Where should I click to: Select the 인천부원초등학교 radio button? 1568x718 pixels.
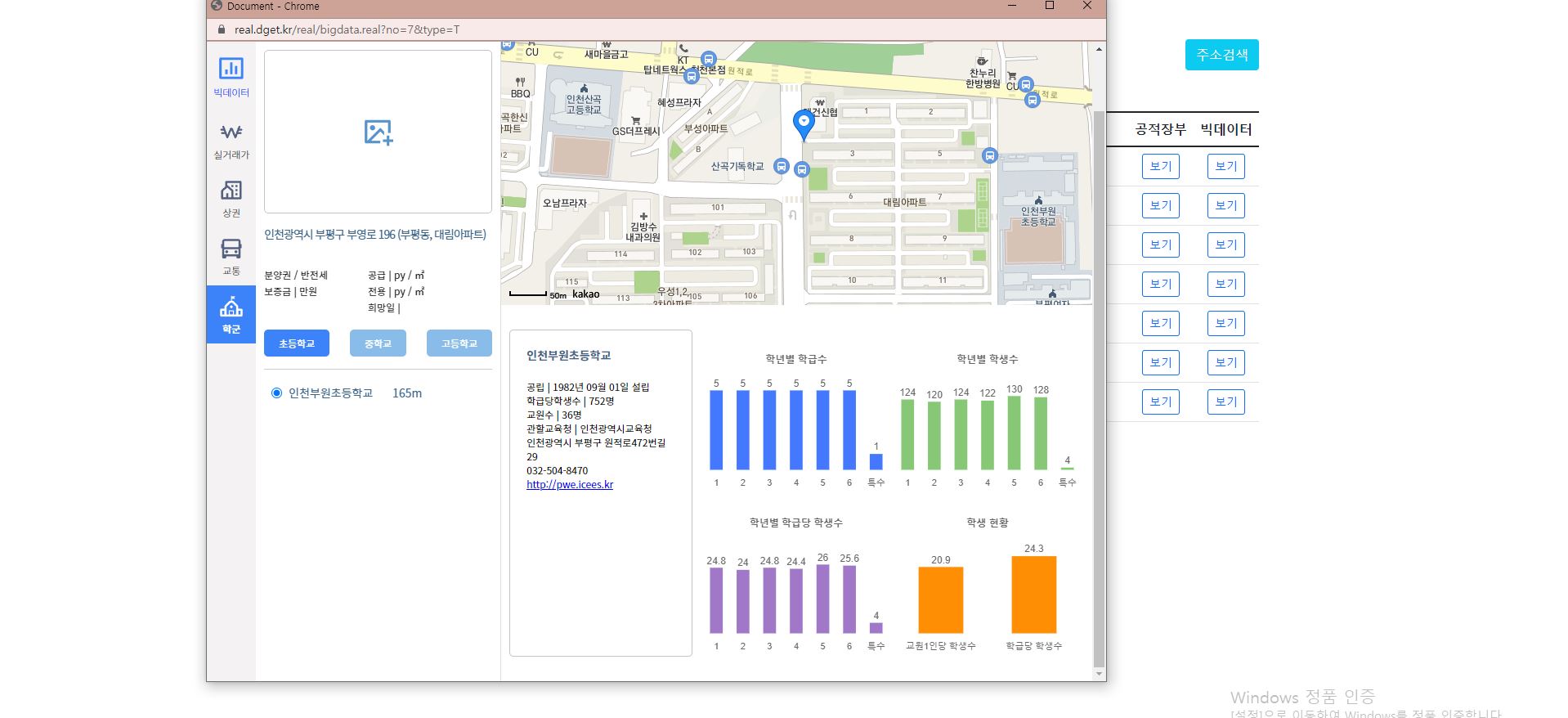click(x=276, y=393)
